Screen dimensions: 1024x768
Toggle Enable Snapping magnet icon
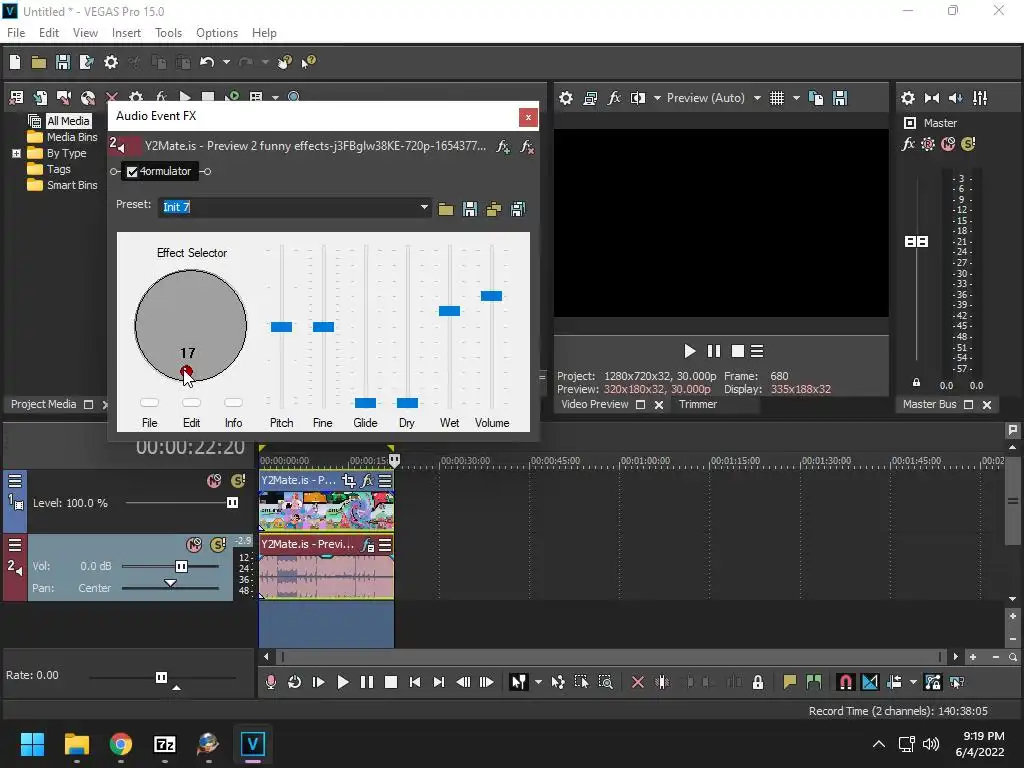(845, 682)
